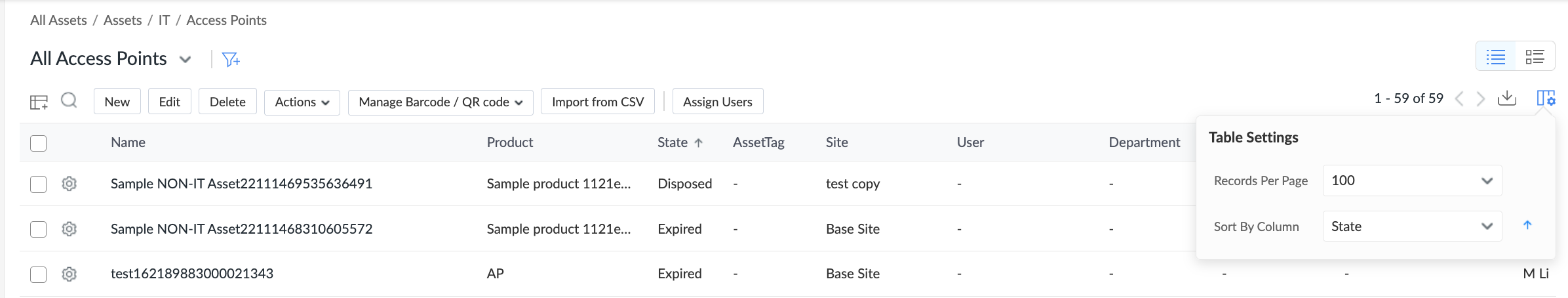The height and width of the screenshot is (298, 1568).
Task: Click Import from CSV button
Action: [597, 102]
